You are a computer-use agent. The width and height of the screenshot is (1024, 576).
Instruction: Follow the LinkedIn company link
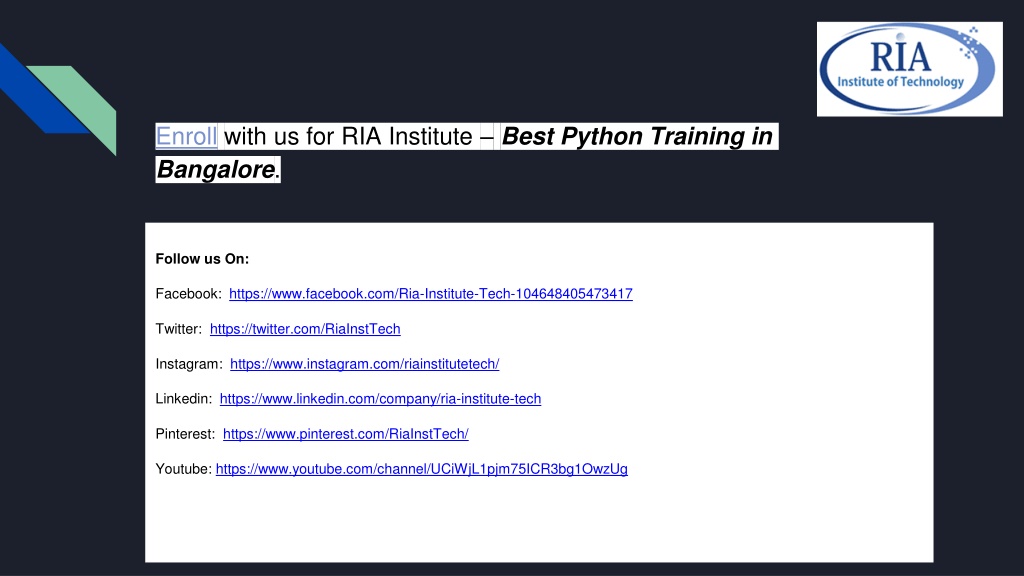point(380,399)
